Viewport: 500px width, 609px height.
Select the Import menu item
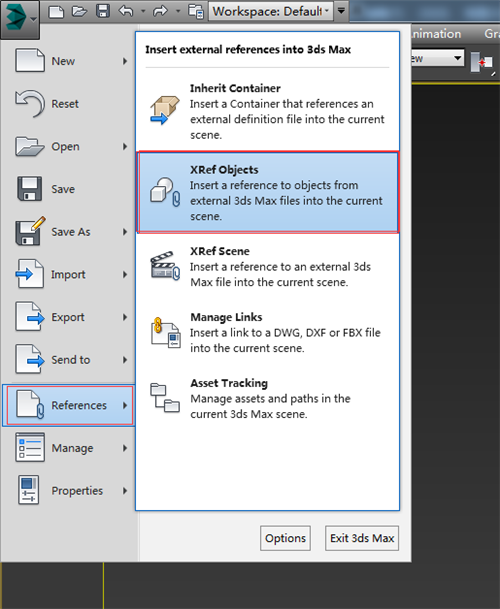pos(70,275)
